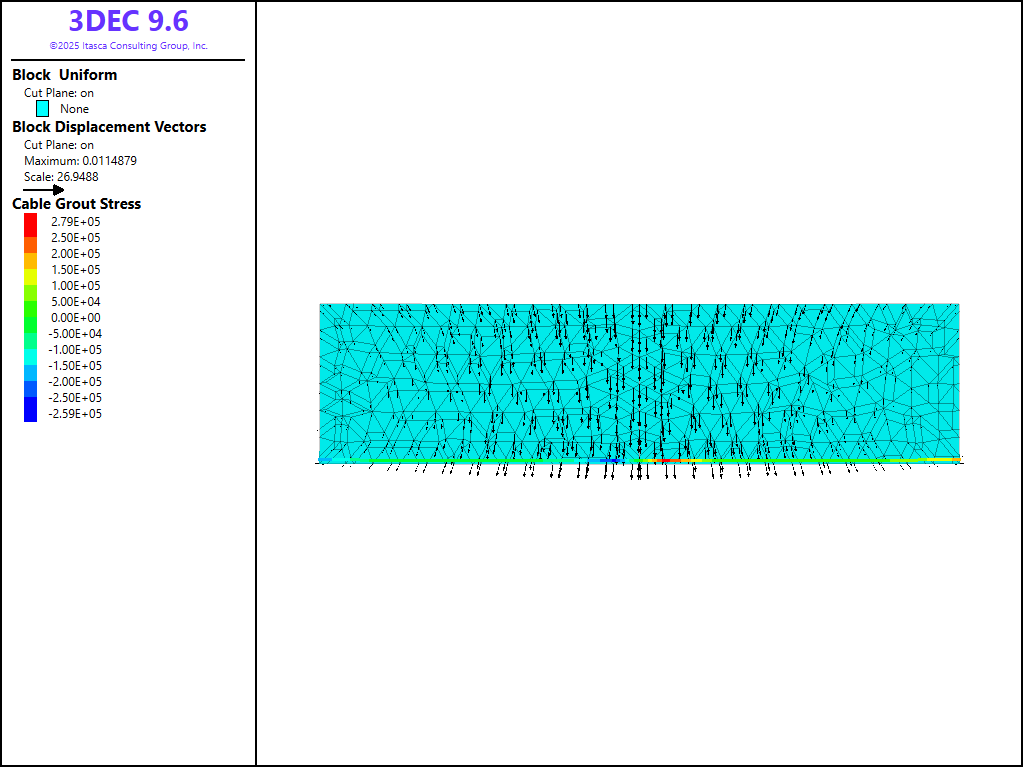Viewport: 1024px width, 768px height.
Task: Select the dark blue -2.59E+05 legend color
Action: coord(30,413)
